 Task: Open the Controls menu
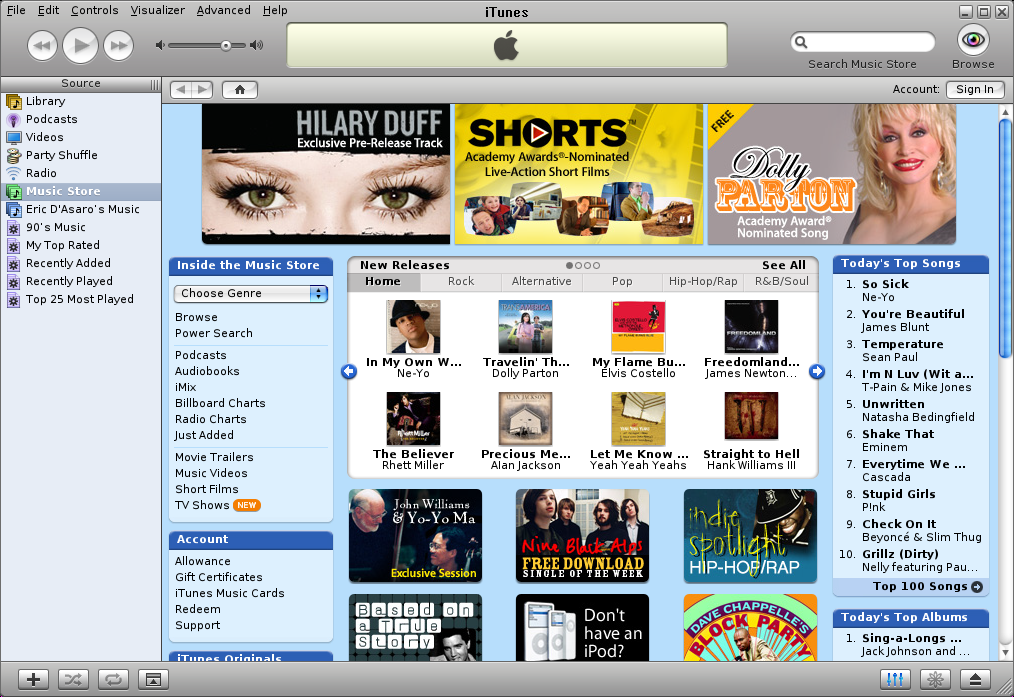[95, 10]
